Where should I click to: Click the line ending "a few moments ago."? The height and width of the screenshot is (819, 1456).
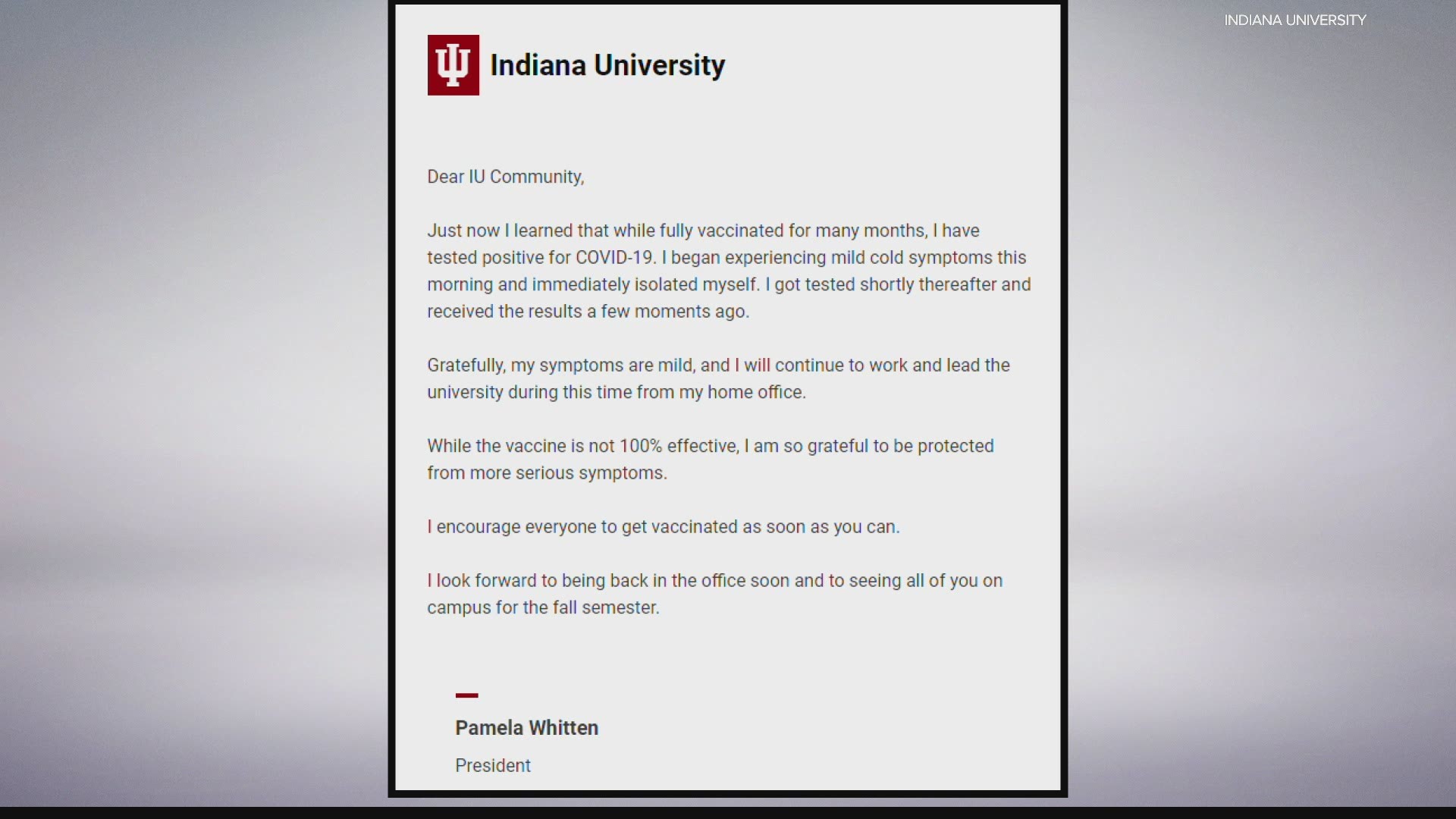coord(588,312)
